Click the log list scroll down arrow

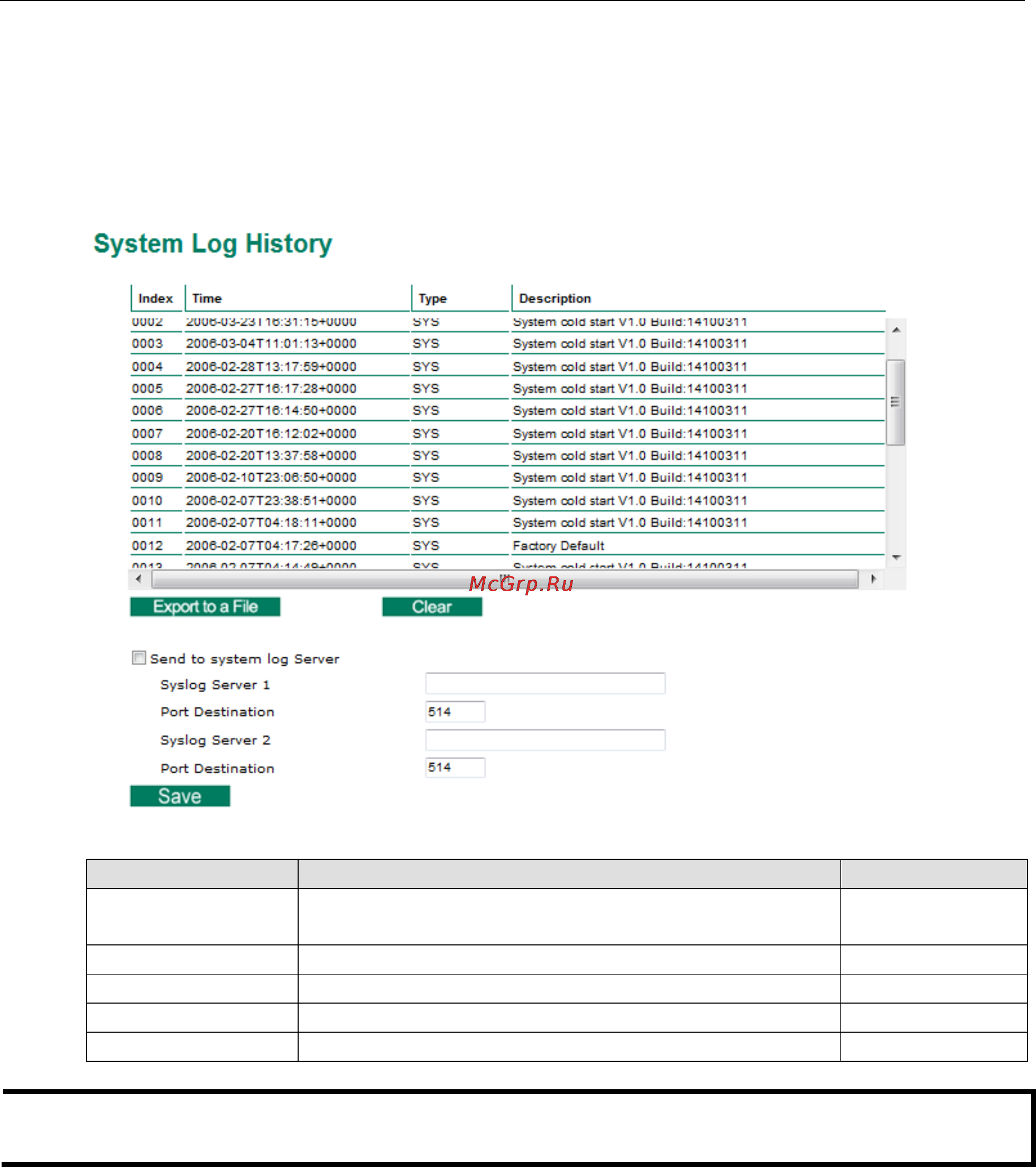tap(896, 557)
